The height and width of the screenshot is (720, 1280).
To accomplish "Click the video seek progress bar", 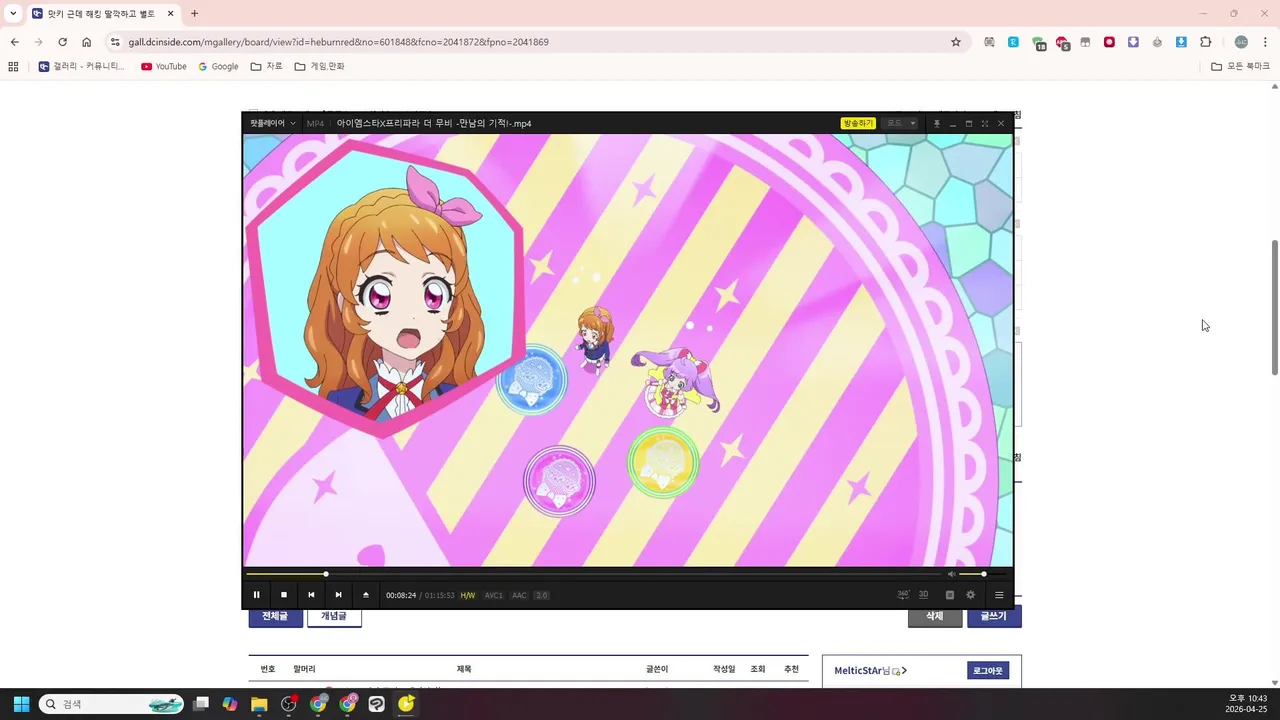I will [x=594, y=574].
